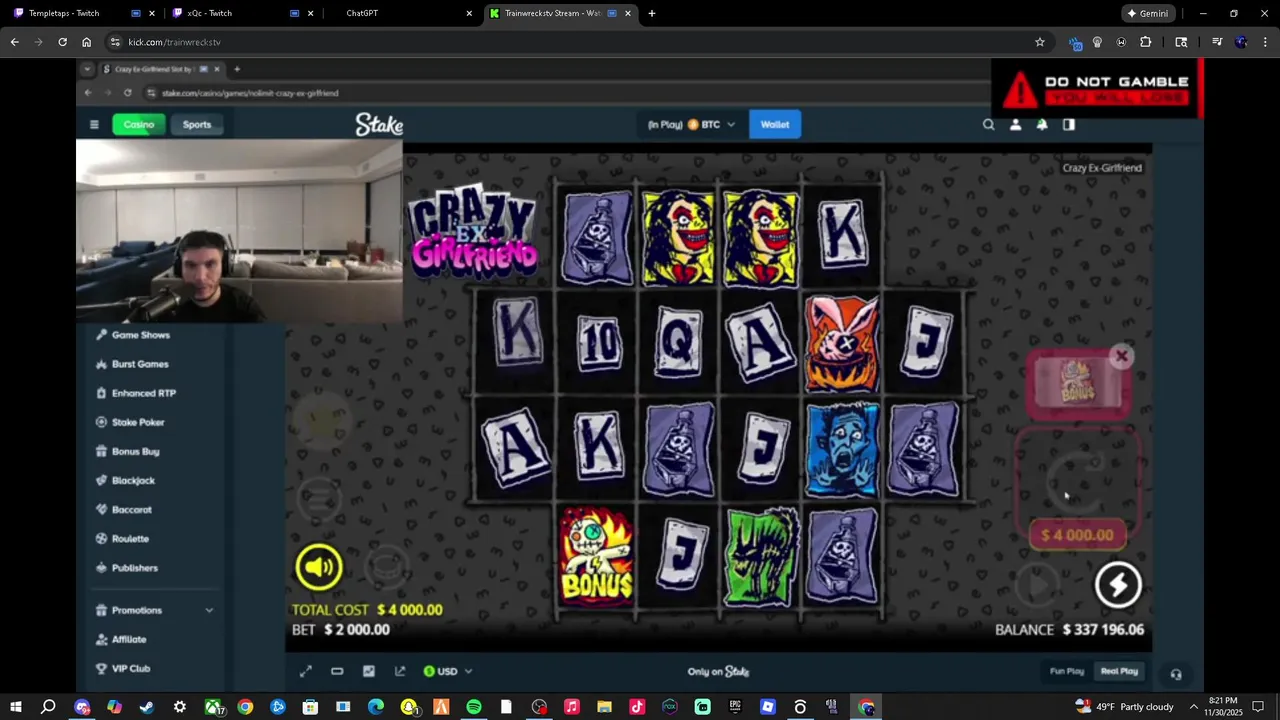The image size is (1280, 720).
Task: Open a new Chrome tab
Action: [652, 13]
